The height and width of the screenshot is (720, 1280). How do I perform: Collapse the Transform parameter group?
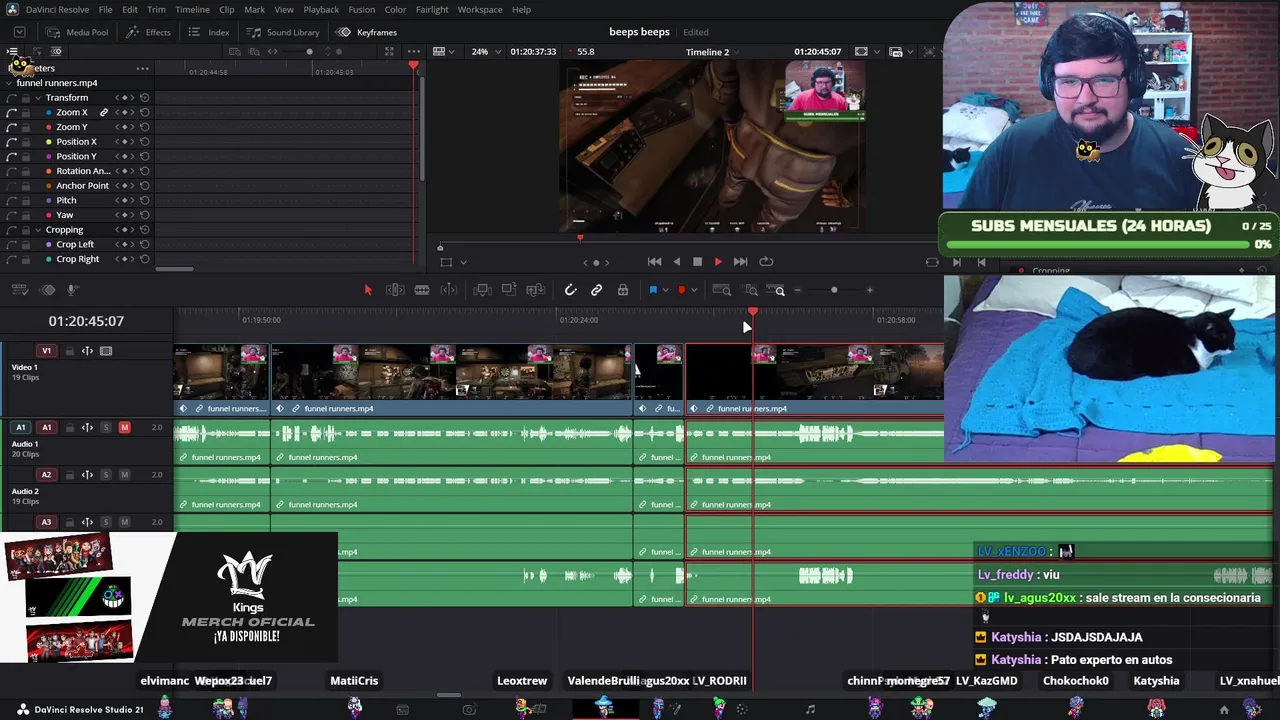(38, 98)
